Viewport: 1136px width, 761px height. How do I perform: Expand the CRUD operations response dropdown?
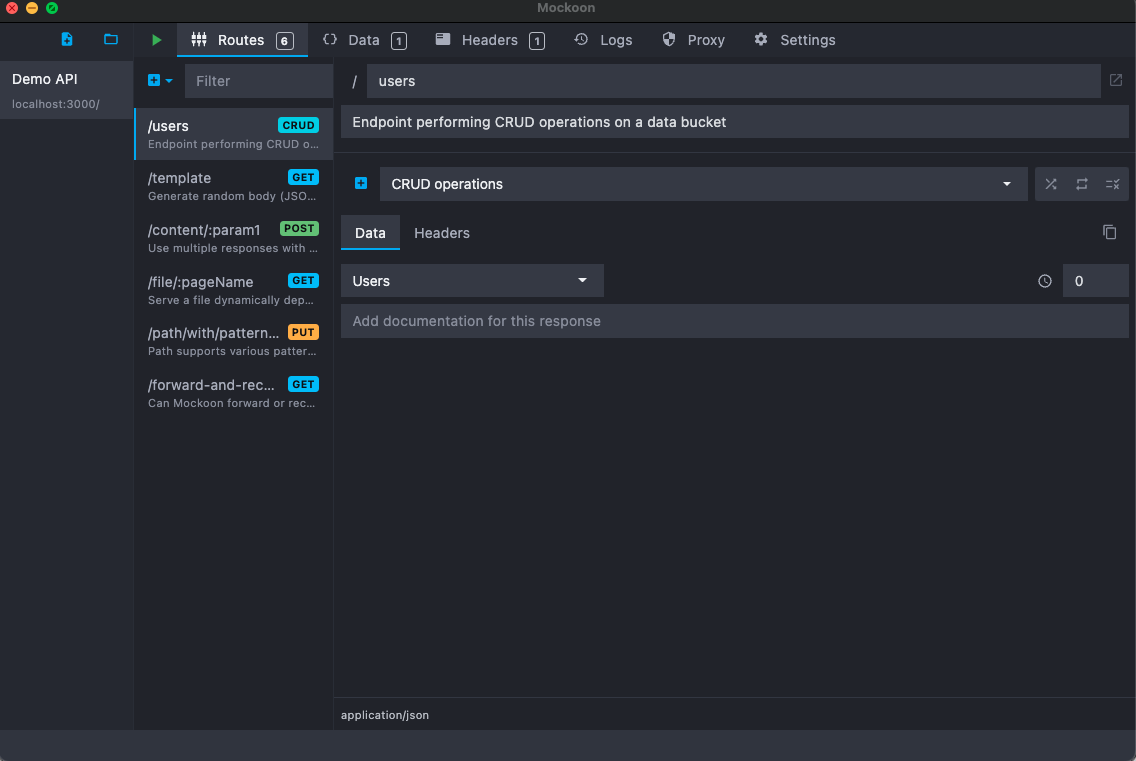[1006, 184]
